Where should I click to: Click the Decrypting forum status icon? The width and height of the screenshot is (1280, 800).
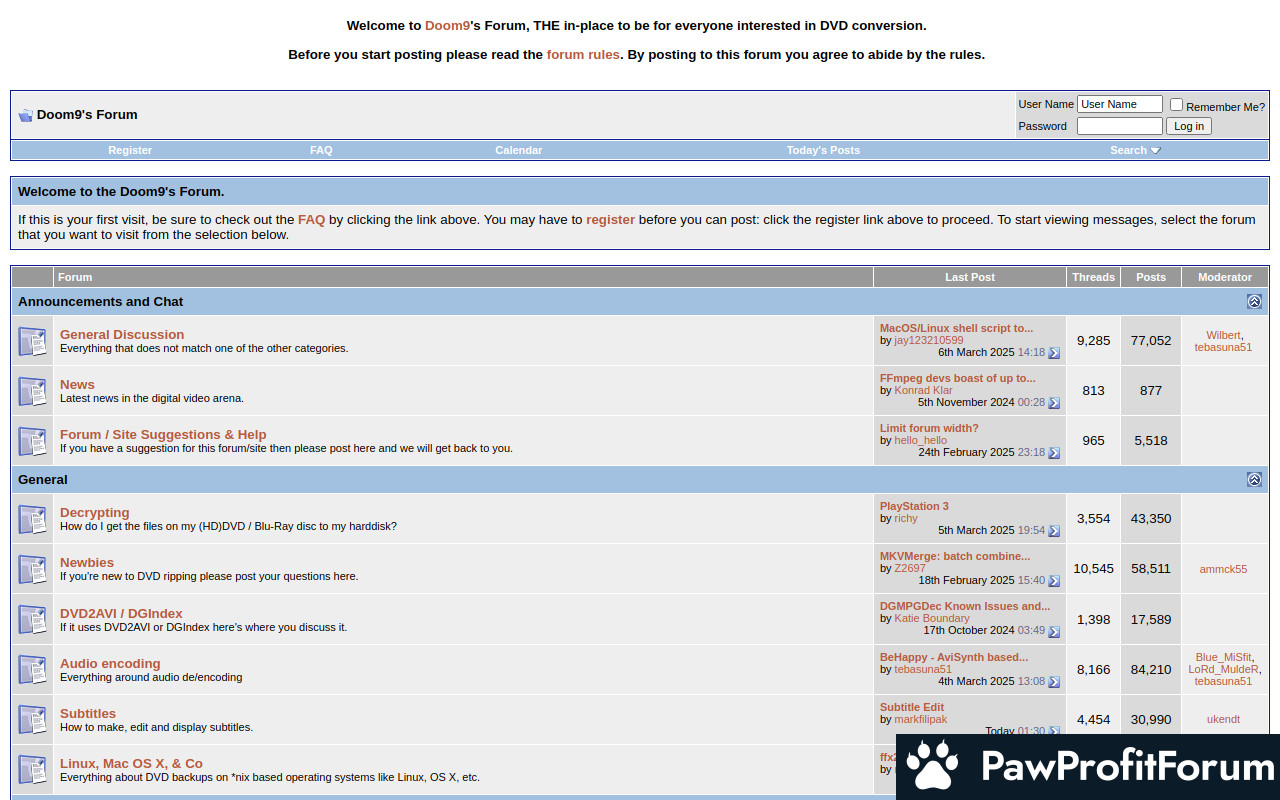tap(33, 520)
